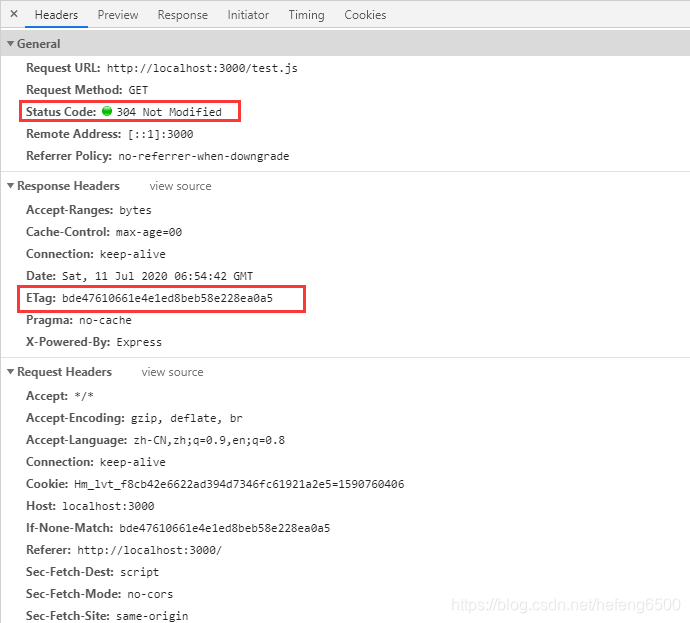The height and width of the screenshot is (623, 690).
Task: Click the X-Powered-By value Express
Action: tap(139, 342)
